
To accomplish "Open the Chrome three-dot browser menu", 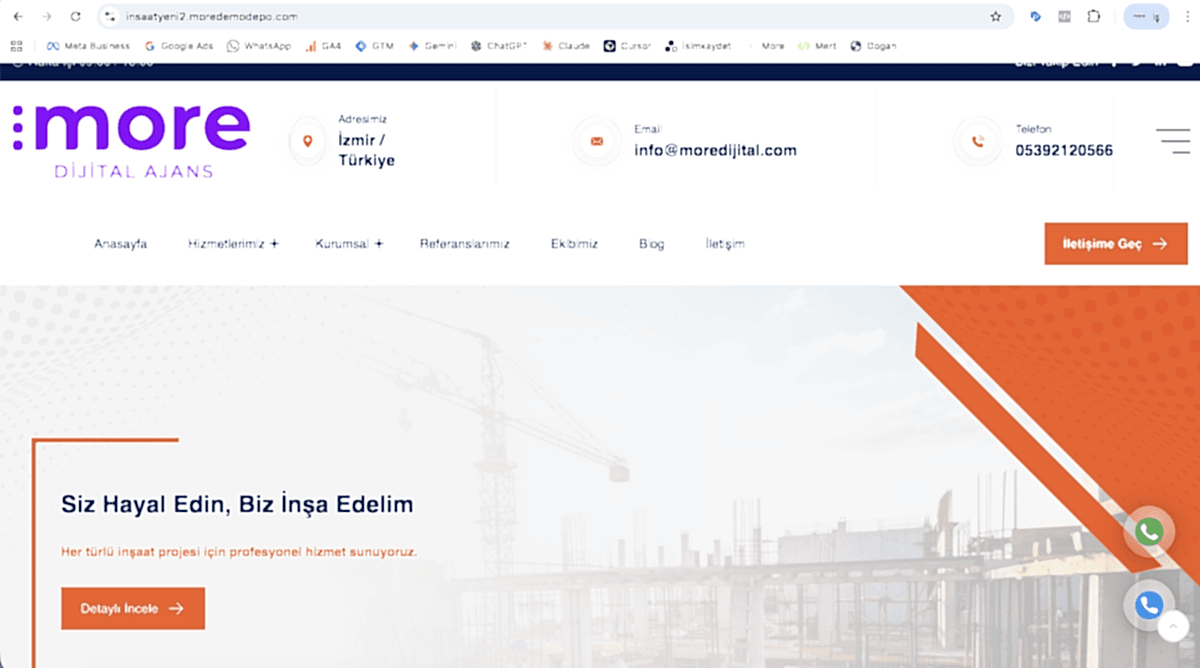I will 1188,16.
